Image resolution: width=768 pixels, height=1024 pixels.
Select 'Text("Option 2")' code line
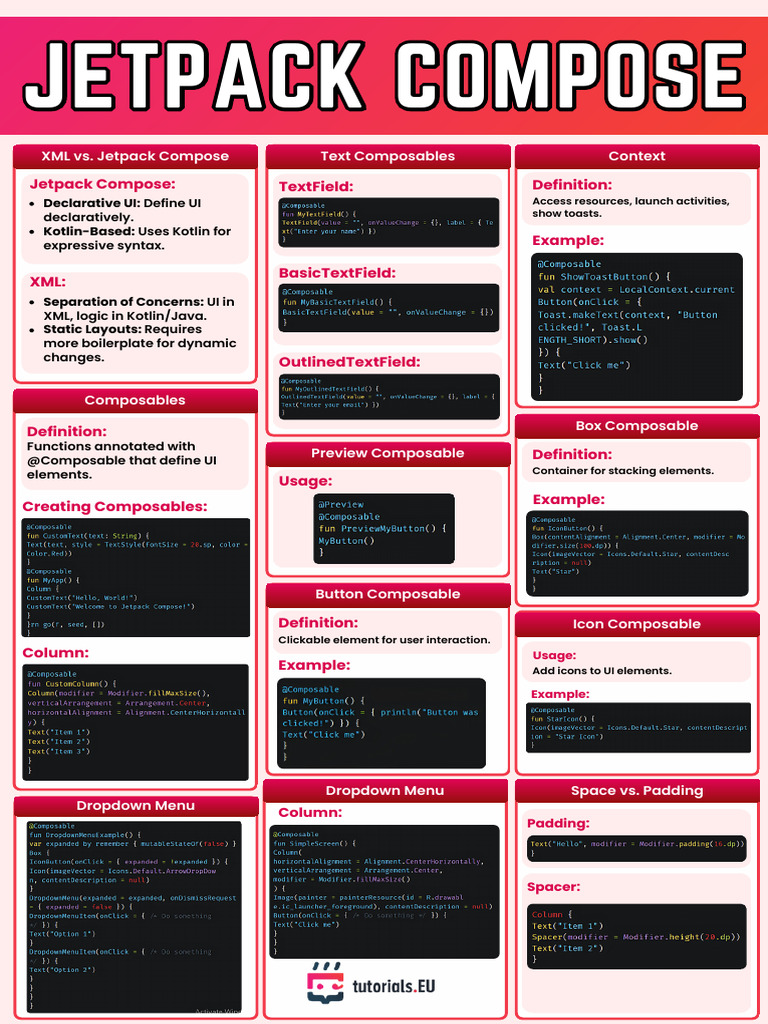pyautogui.click(x=62, y=970)
